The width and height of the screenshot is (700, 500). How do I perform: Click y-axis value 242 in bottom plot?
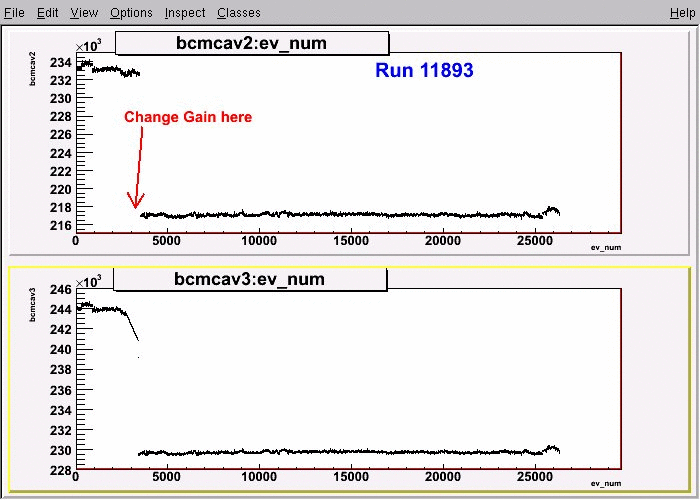coord(61,330)
